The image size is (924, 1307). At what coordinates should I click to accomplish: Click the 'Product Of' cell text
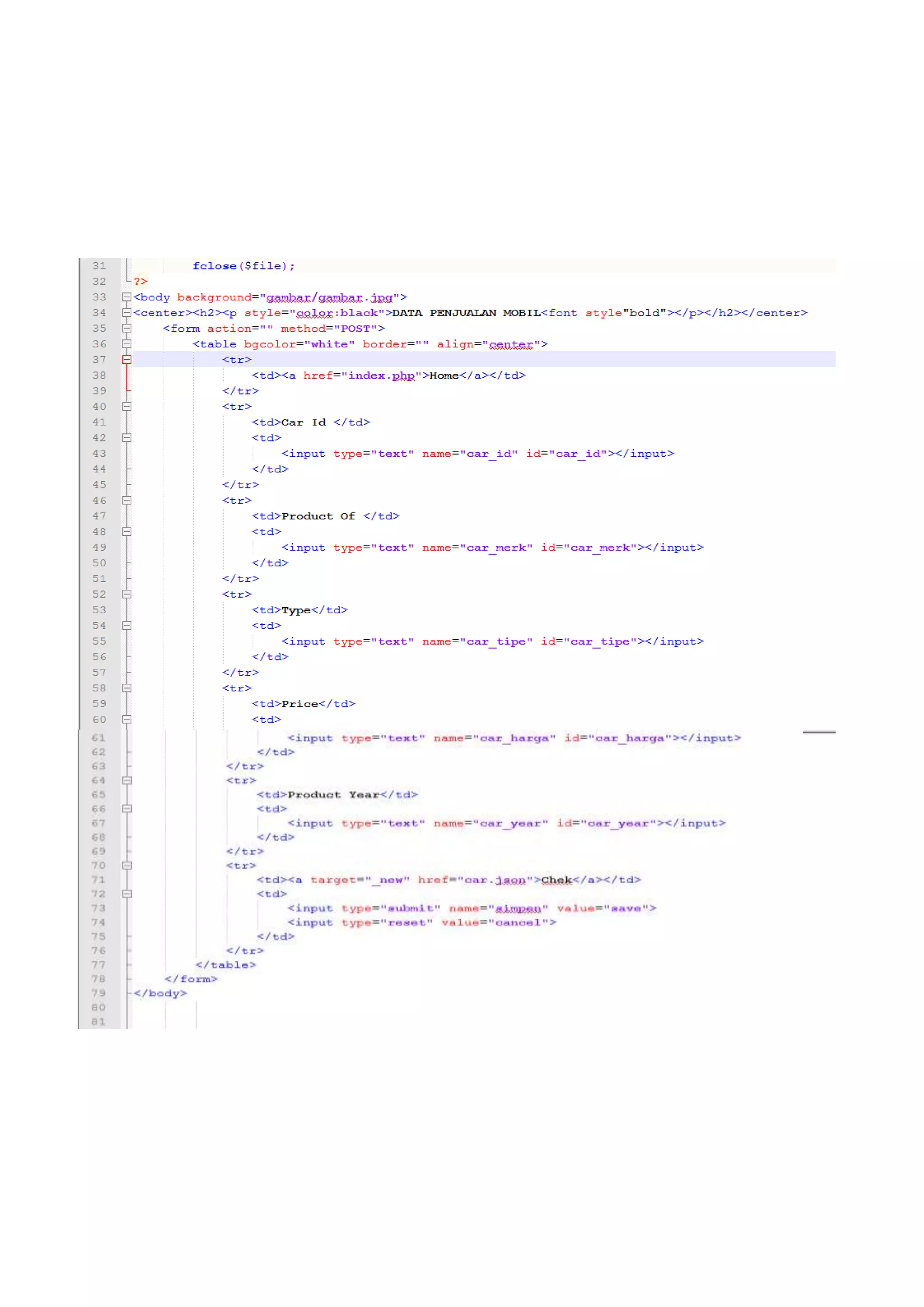(x=319, y=516)
